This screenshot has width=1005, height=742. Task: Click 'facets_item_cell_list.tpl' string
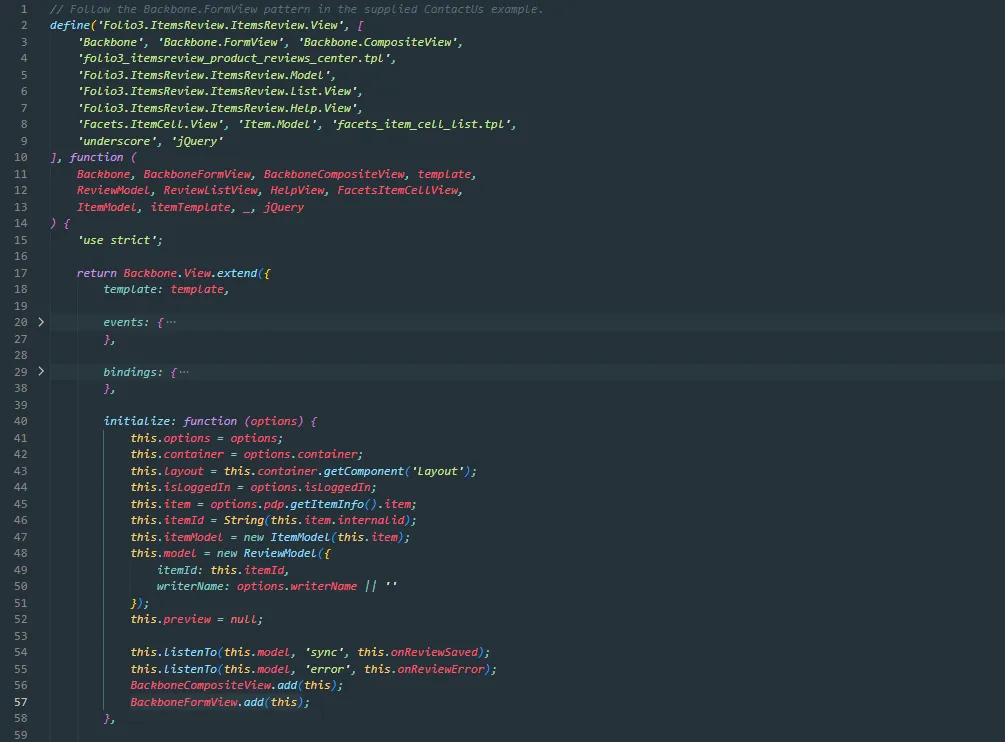click(422, 124)
